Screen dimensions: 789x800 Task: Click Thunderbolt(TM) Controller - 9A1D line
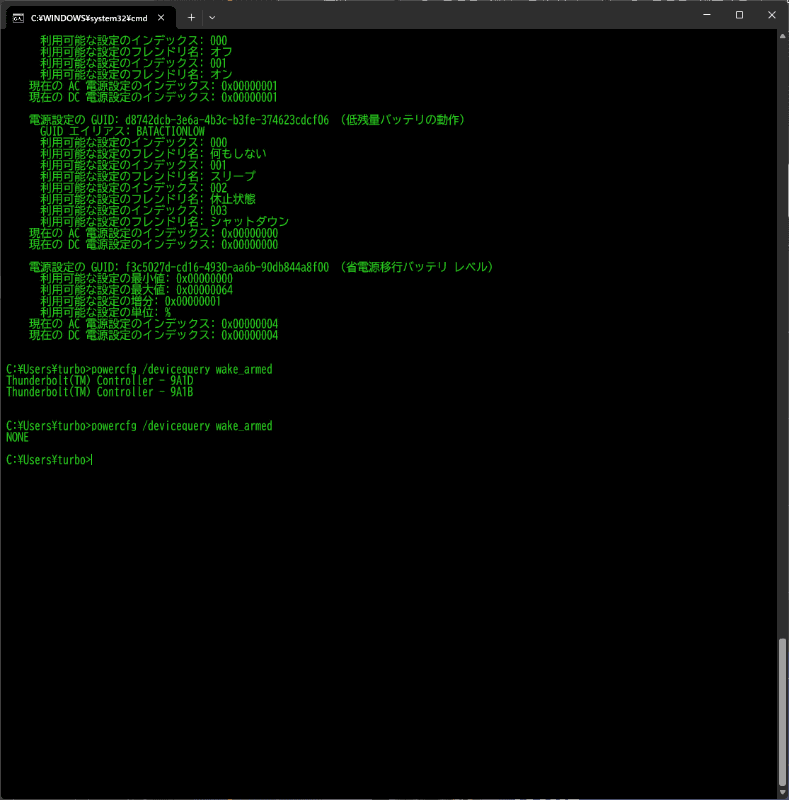pos(100,381)
